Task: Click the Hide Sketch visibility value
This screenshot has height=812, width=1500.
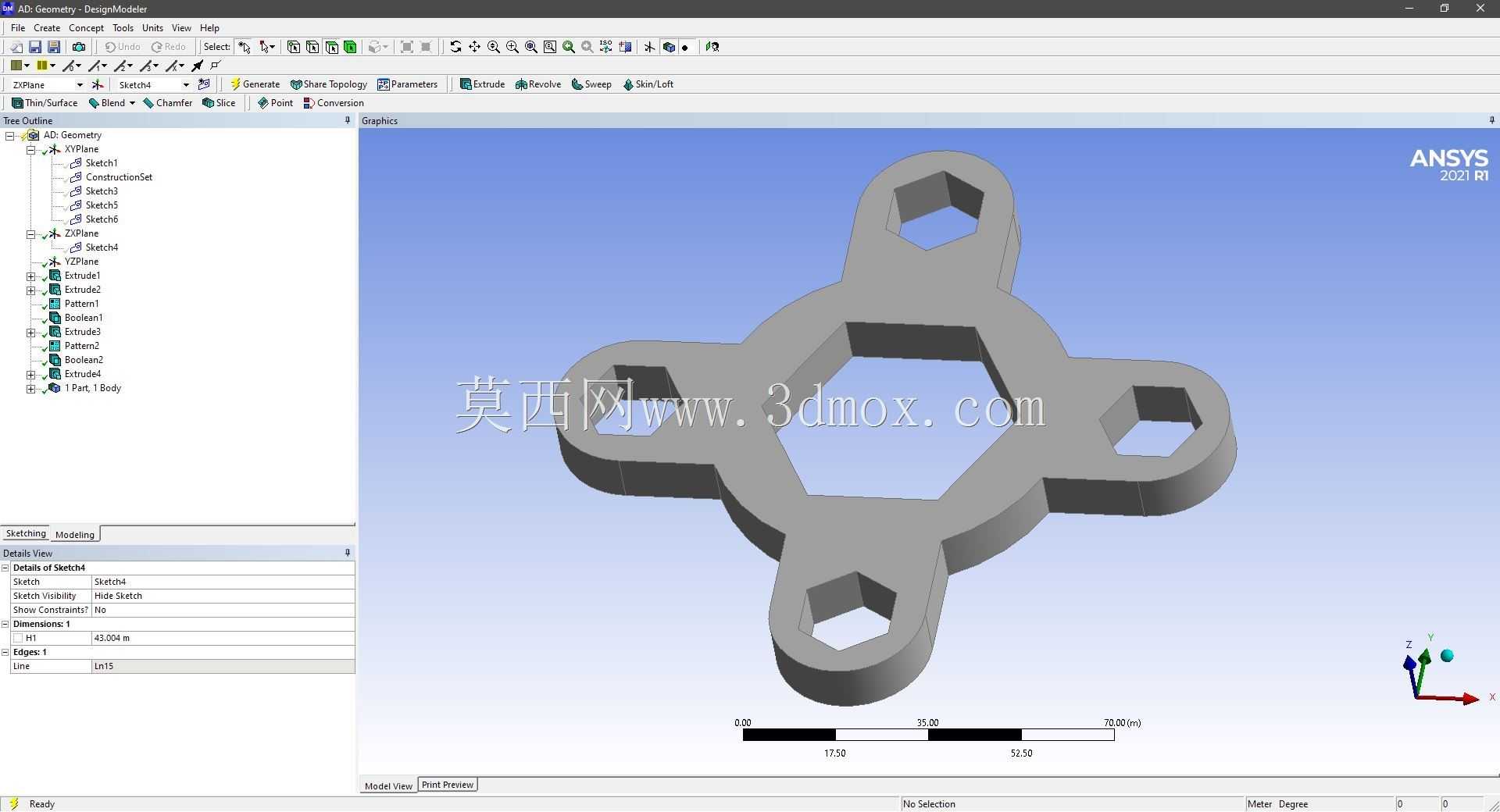Action: point(223,596)
